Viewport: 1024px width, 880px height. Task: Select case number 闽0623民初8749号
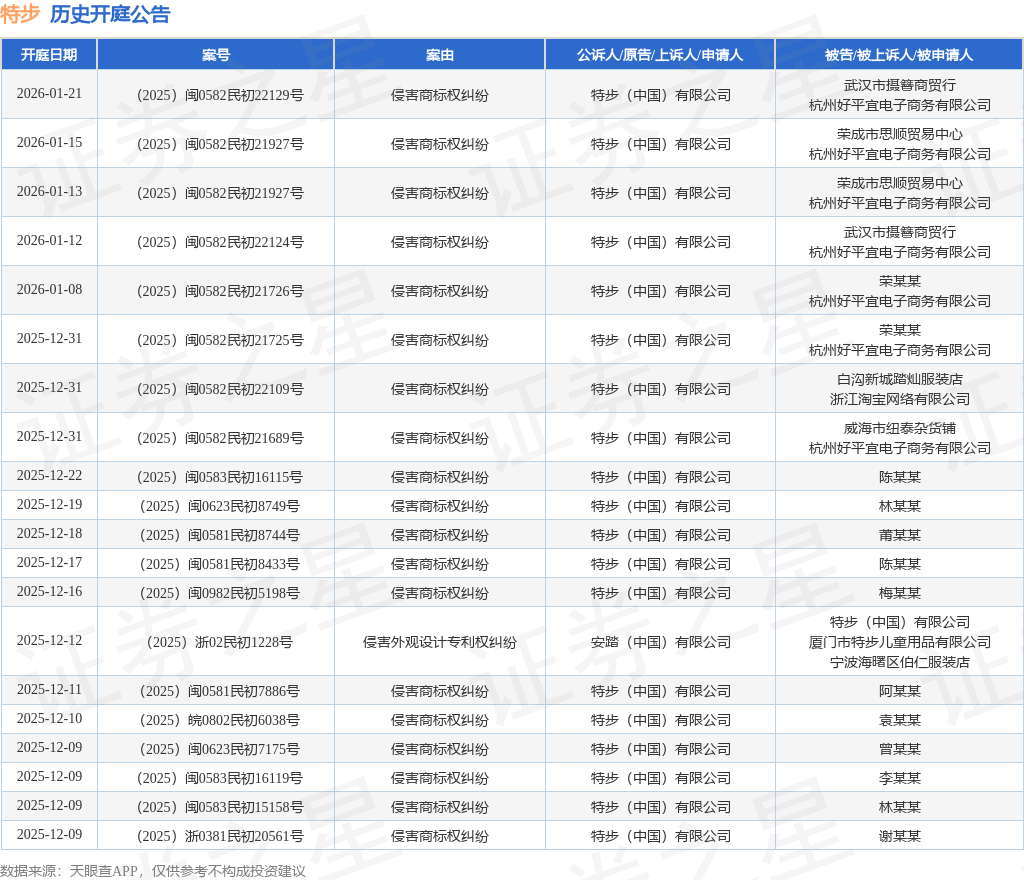tap(220, 506)
